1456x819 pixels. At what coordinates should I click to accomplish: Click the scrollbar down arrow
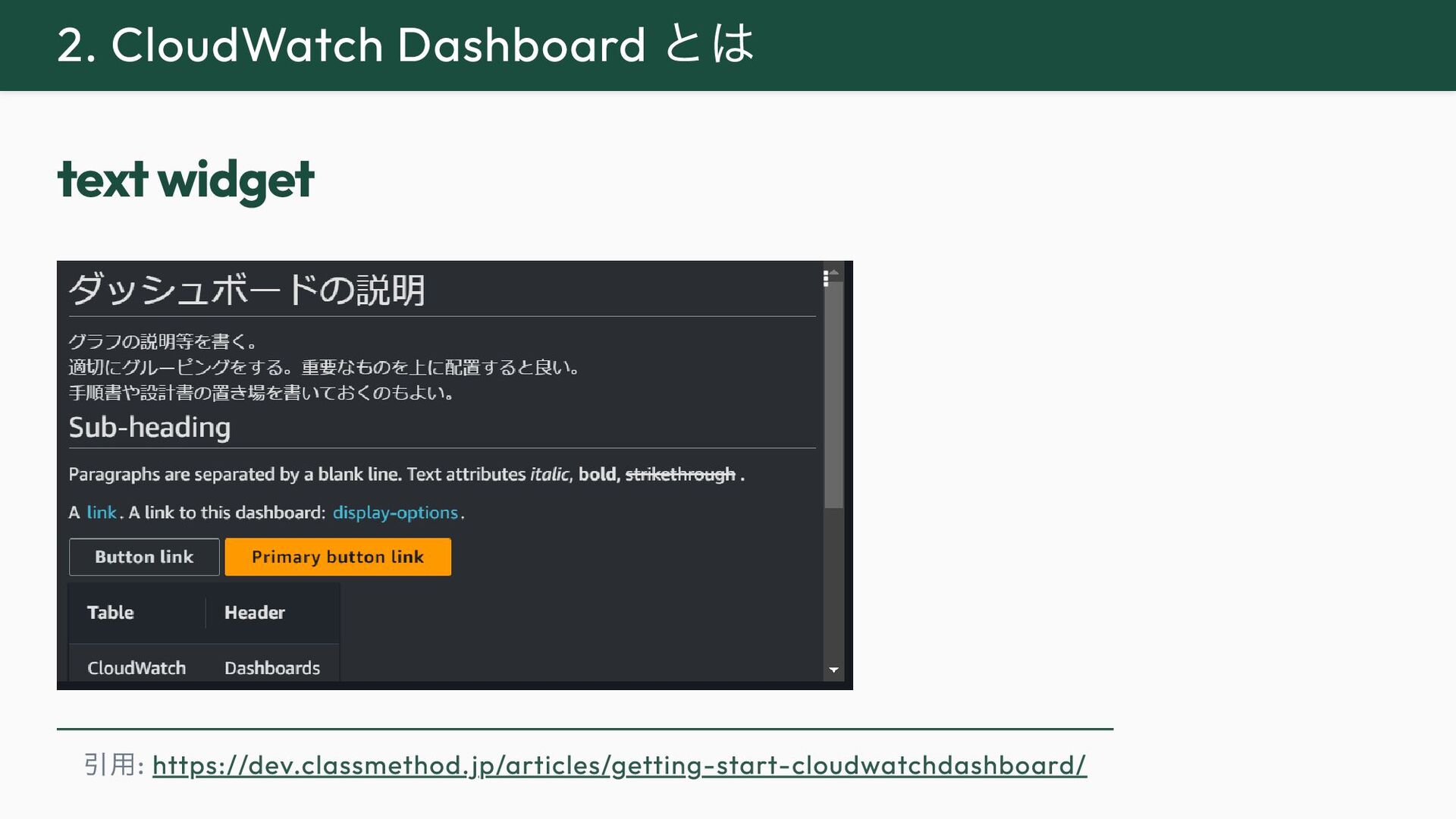834,670
